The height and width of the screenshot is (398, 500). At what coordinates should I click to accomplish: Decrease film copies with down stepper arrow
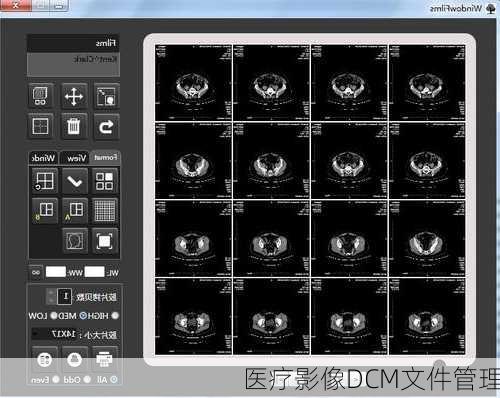pyautogui.click(x=51, y=300)
